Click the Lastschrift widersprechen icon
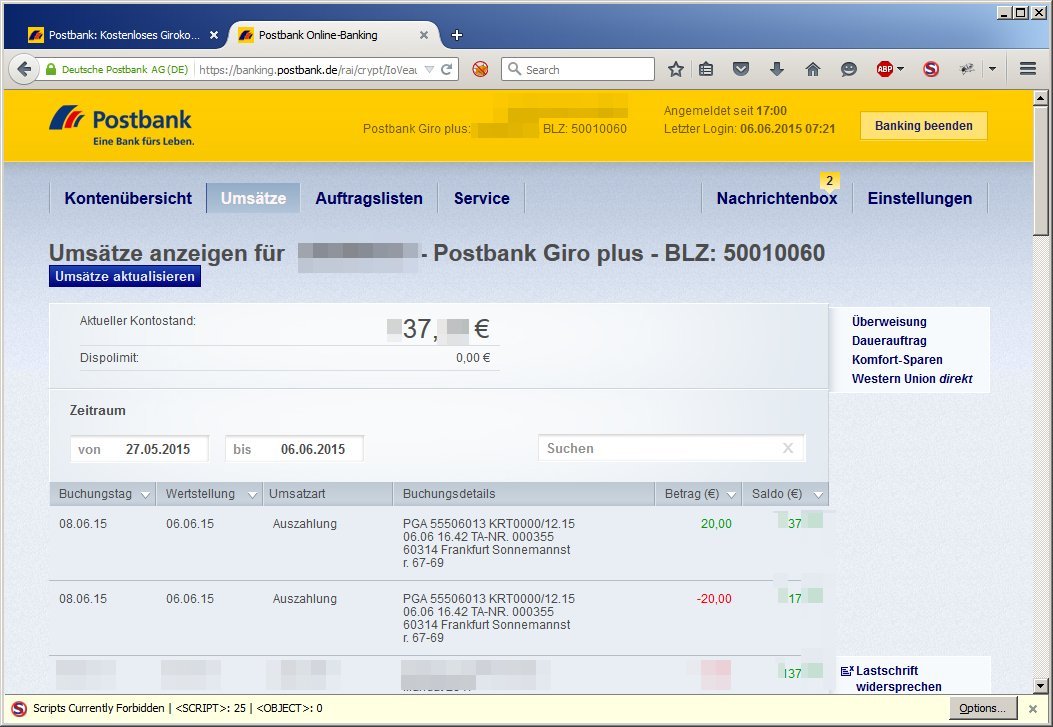This screenshot has width=1053, height=727. (x=847, y=671)
